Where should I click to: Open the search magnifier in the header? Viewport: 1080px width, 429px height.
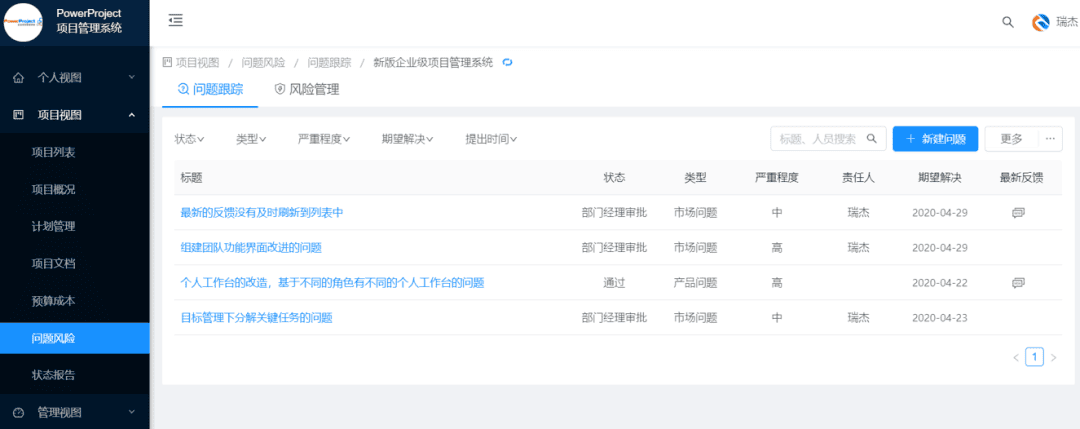tap(1008, 22)
